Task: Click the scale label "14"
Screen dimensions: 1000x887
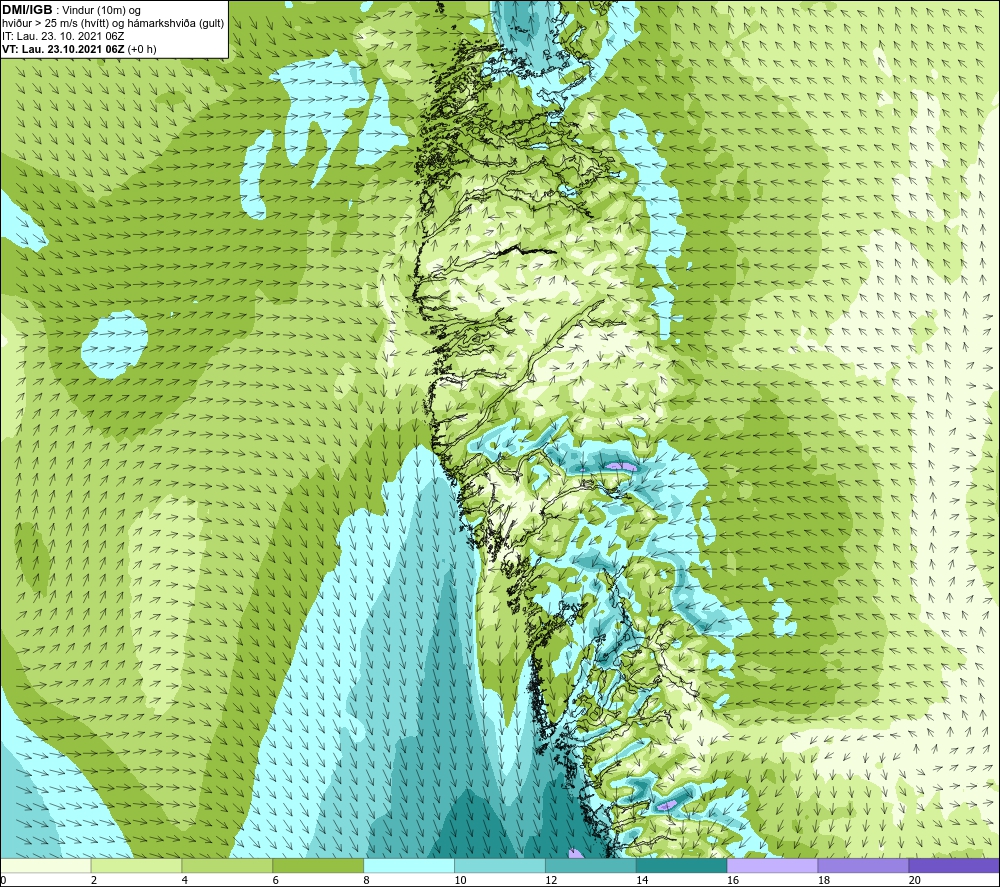Action: 642,880
